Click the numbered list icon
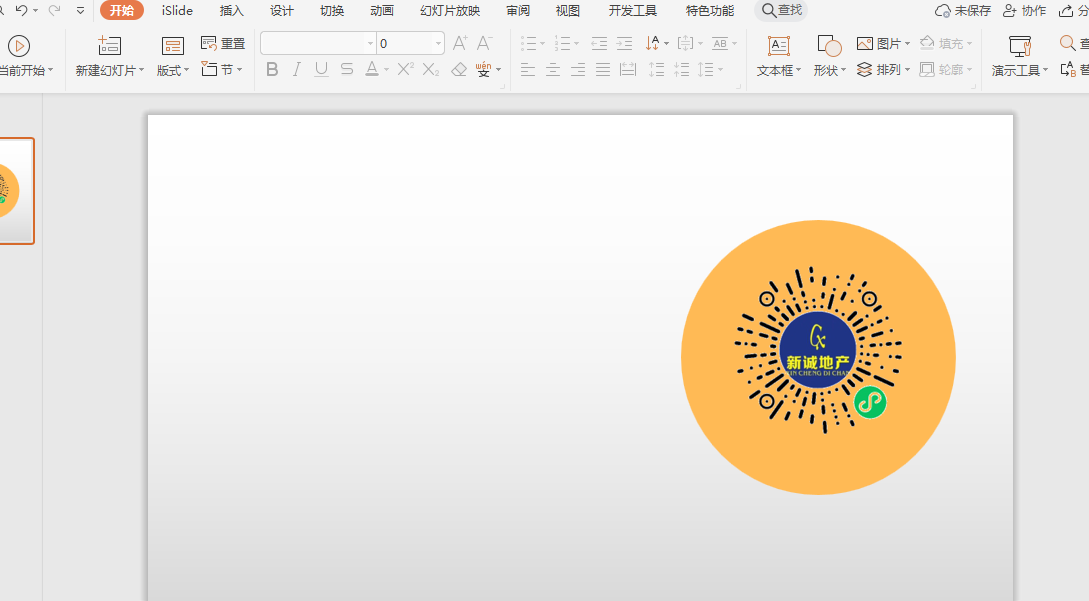 tap(563, 44)
